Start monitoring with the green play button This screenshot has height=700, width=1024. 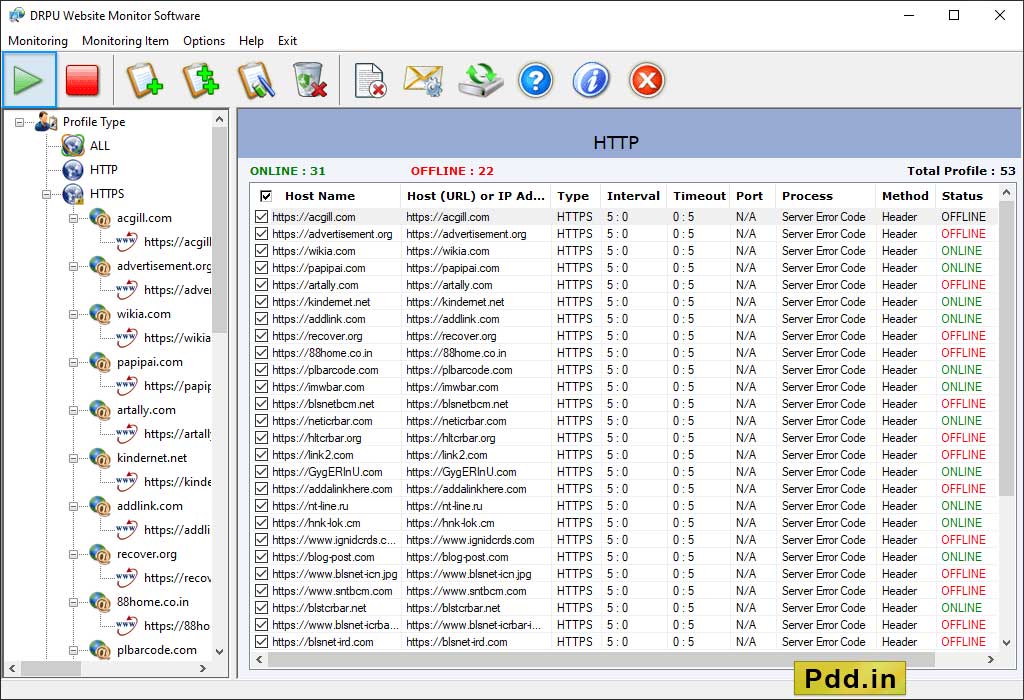pyautogui.click(x=29, y=81)
